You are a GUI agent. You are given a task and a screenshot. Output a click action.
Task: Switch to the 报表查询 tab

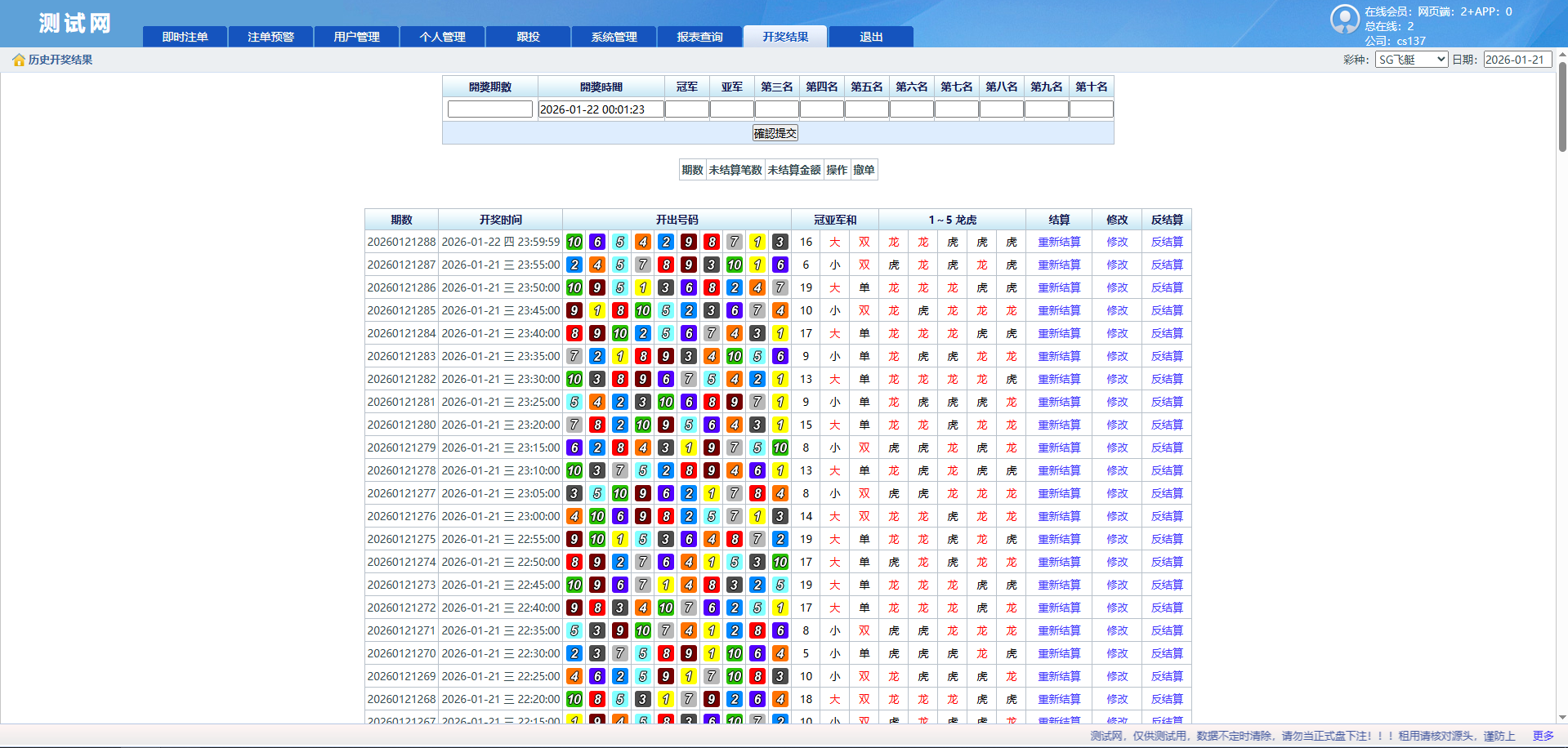(700, 37)
